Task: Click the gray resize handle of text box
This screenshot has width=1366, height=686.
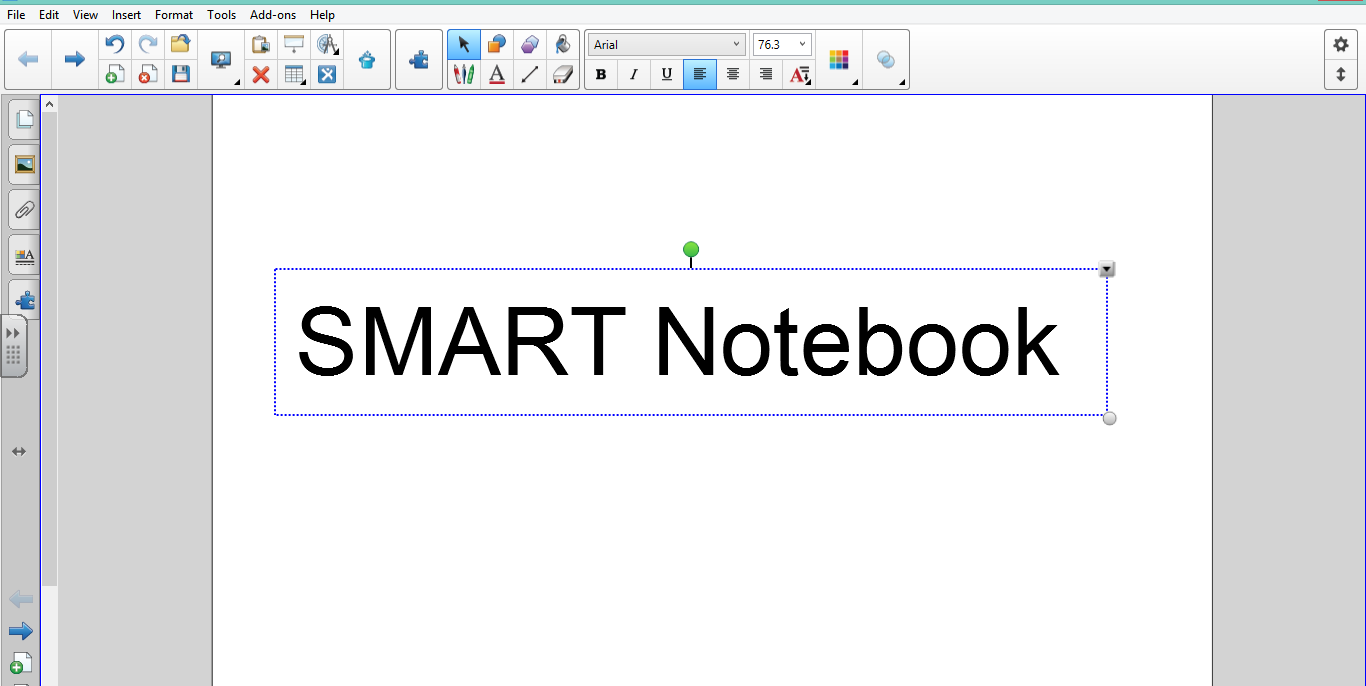Action: click(x=1109, y=418)
